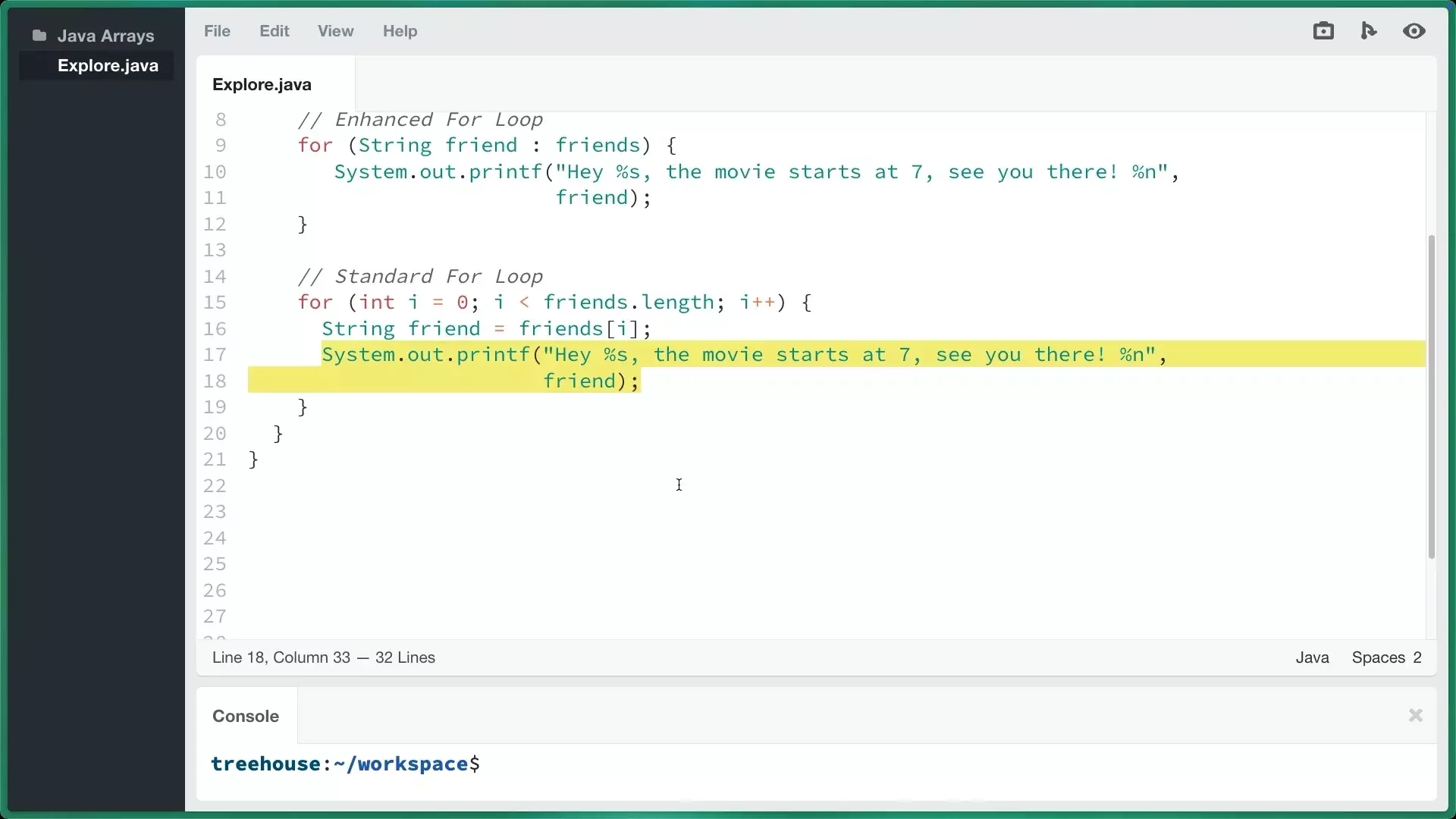Click the friends.length code text
This screenshot has width=1456, height=819.
coord(630,303)
